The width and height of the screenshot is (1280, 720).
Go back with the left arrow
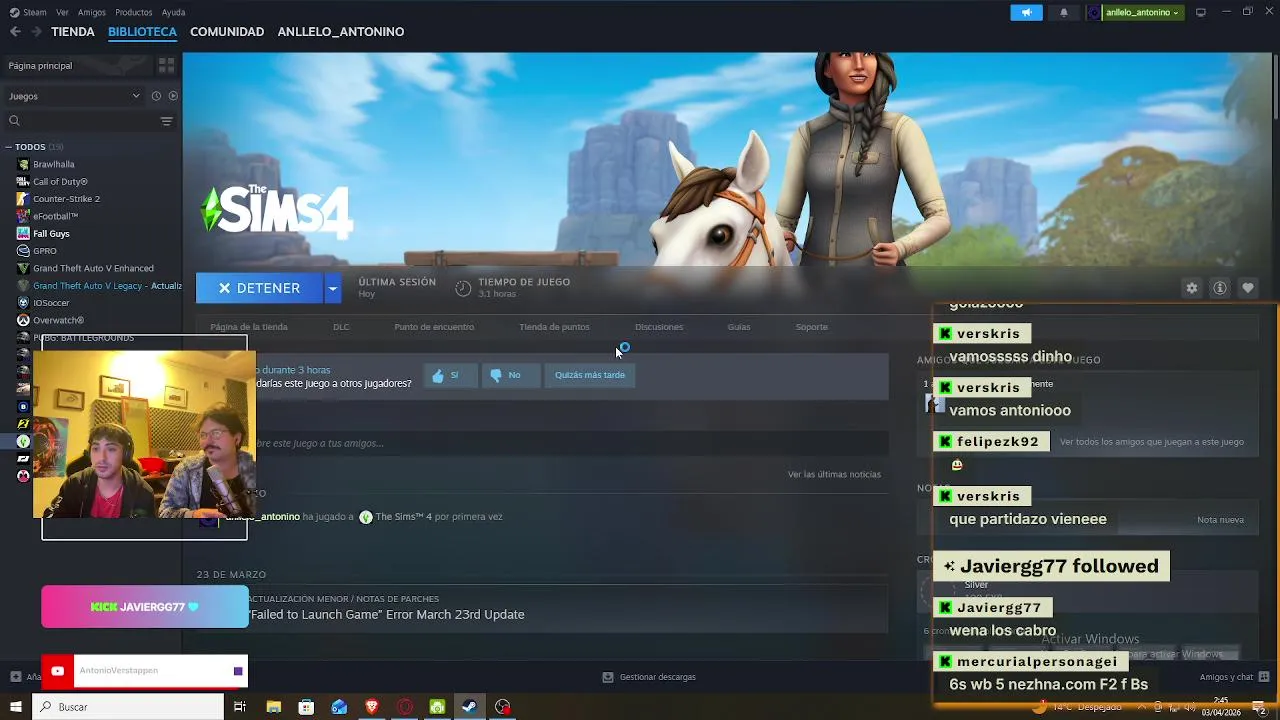(15, 32)
